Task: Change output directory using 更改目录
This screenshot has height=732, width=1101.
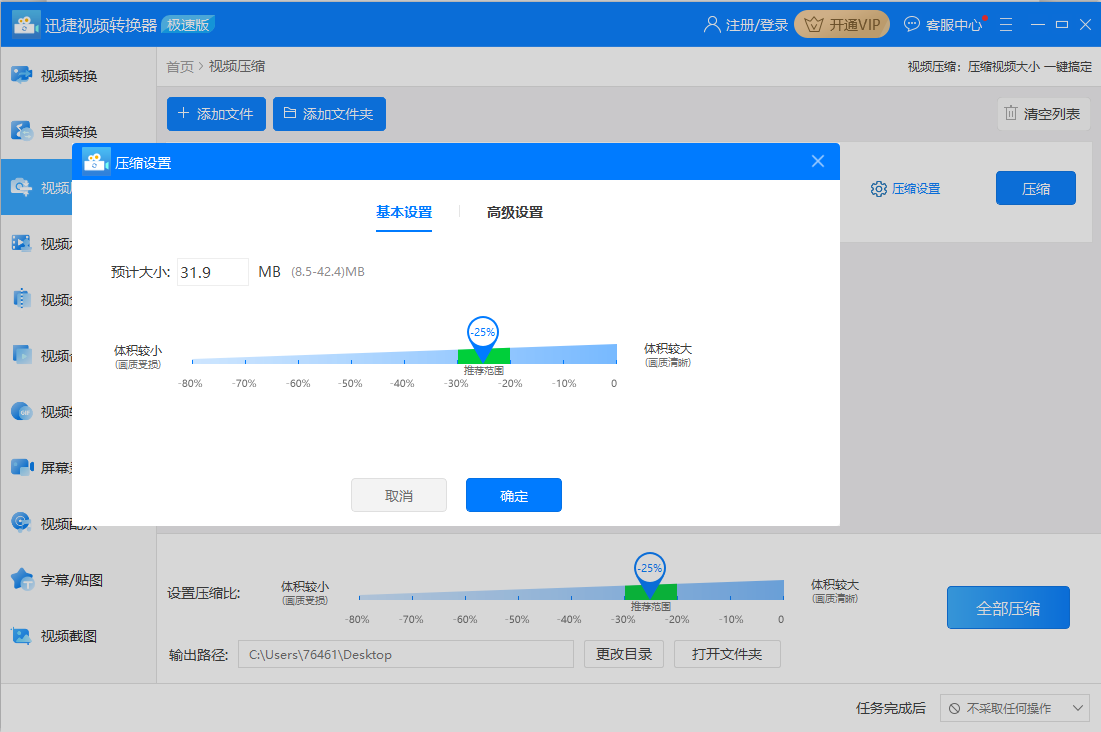Action: tap(623, 653)
